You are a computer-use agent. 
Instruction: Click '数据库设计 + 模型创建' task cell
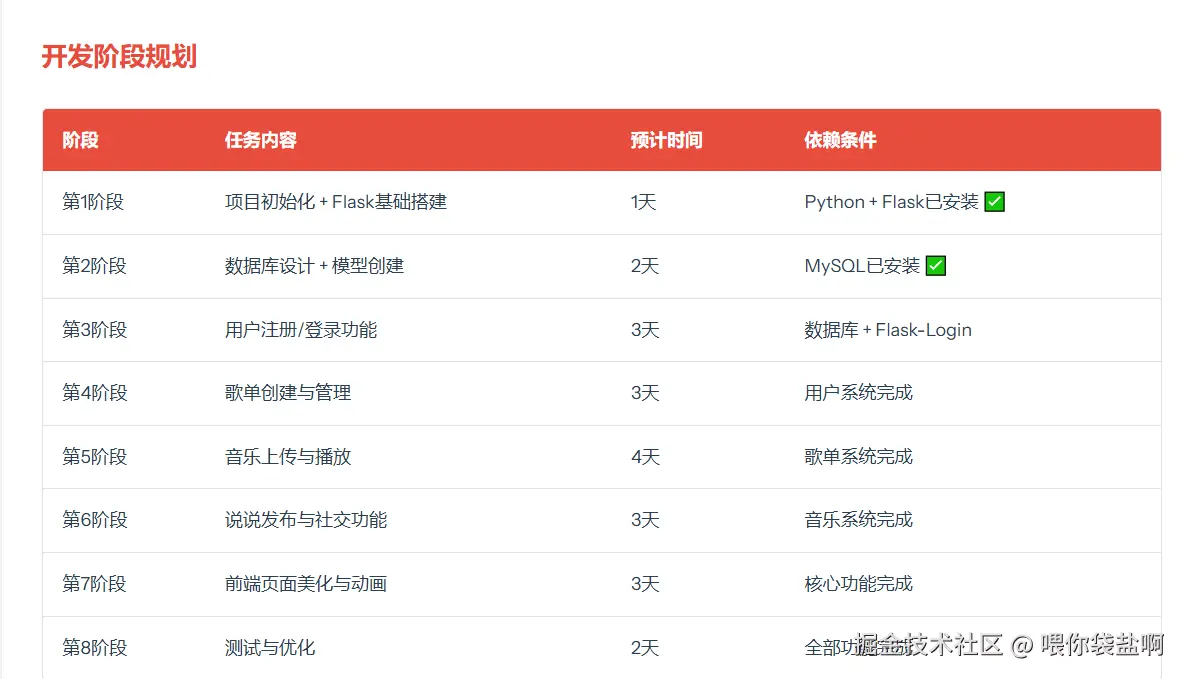tap(314, 266)
